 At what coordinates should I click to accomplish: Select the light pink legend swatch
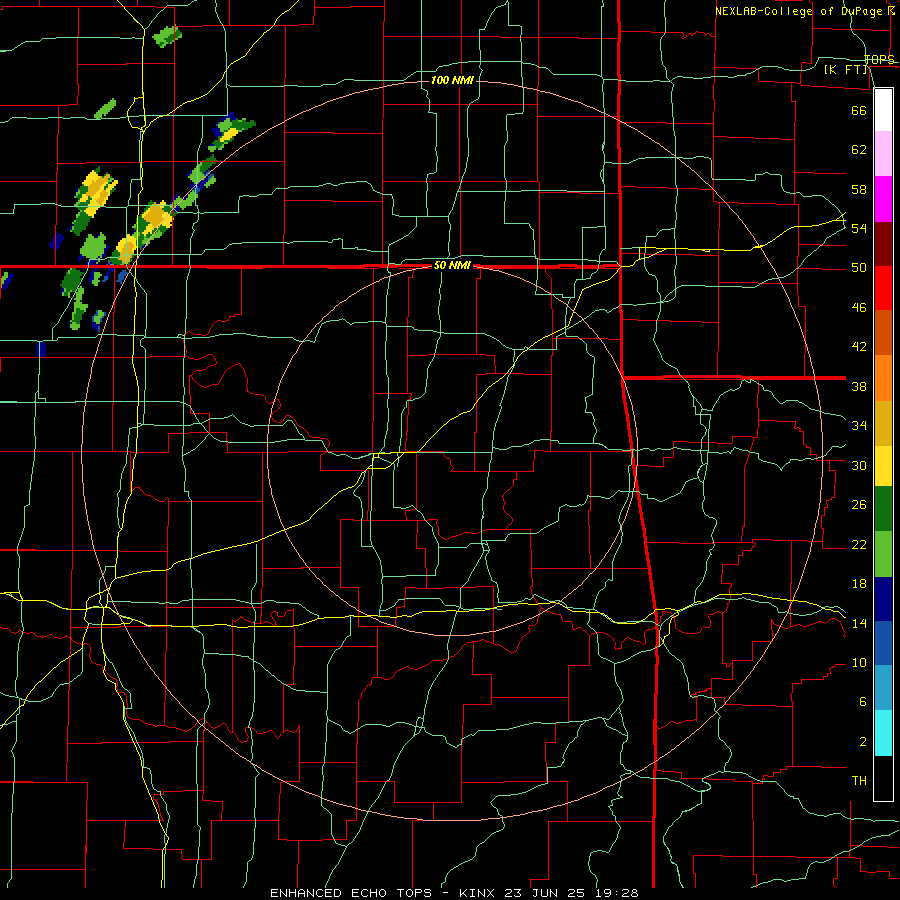pyautogui.click(x=883, y=154)
